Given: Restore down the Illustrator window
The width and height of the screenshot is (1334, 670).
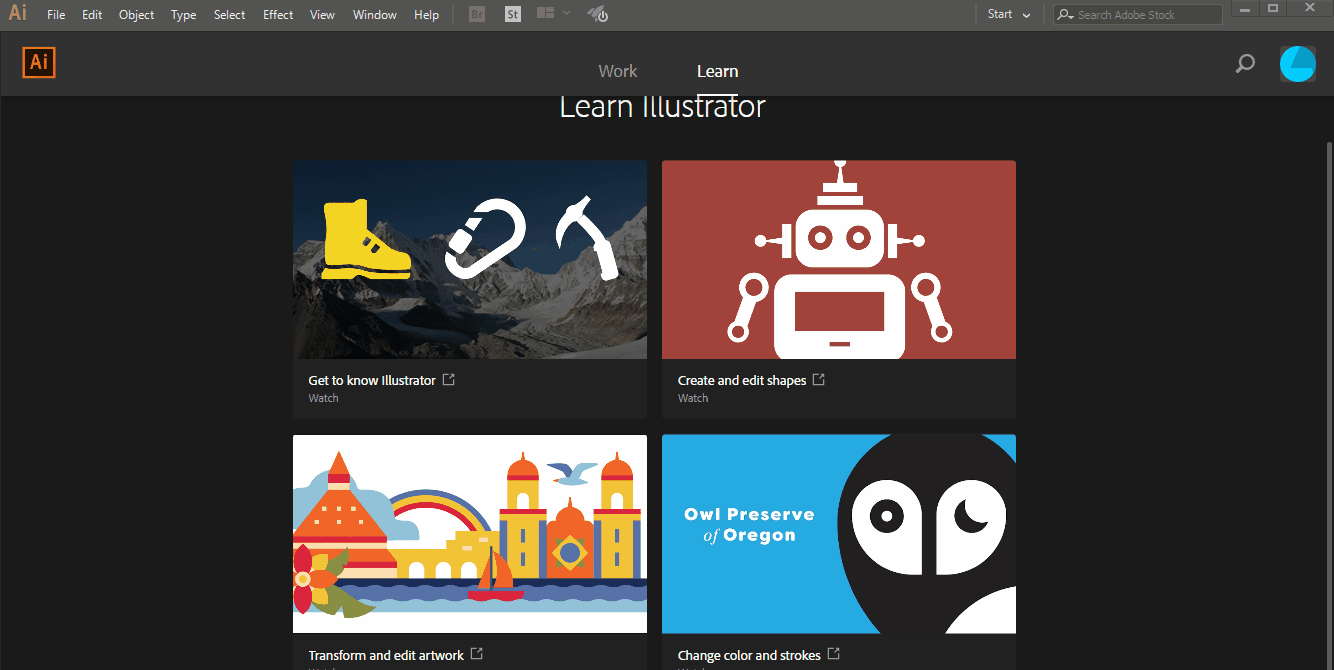Looking at the screenshot, I should pyautogui.click(x=1273, y=8).
